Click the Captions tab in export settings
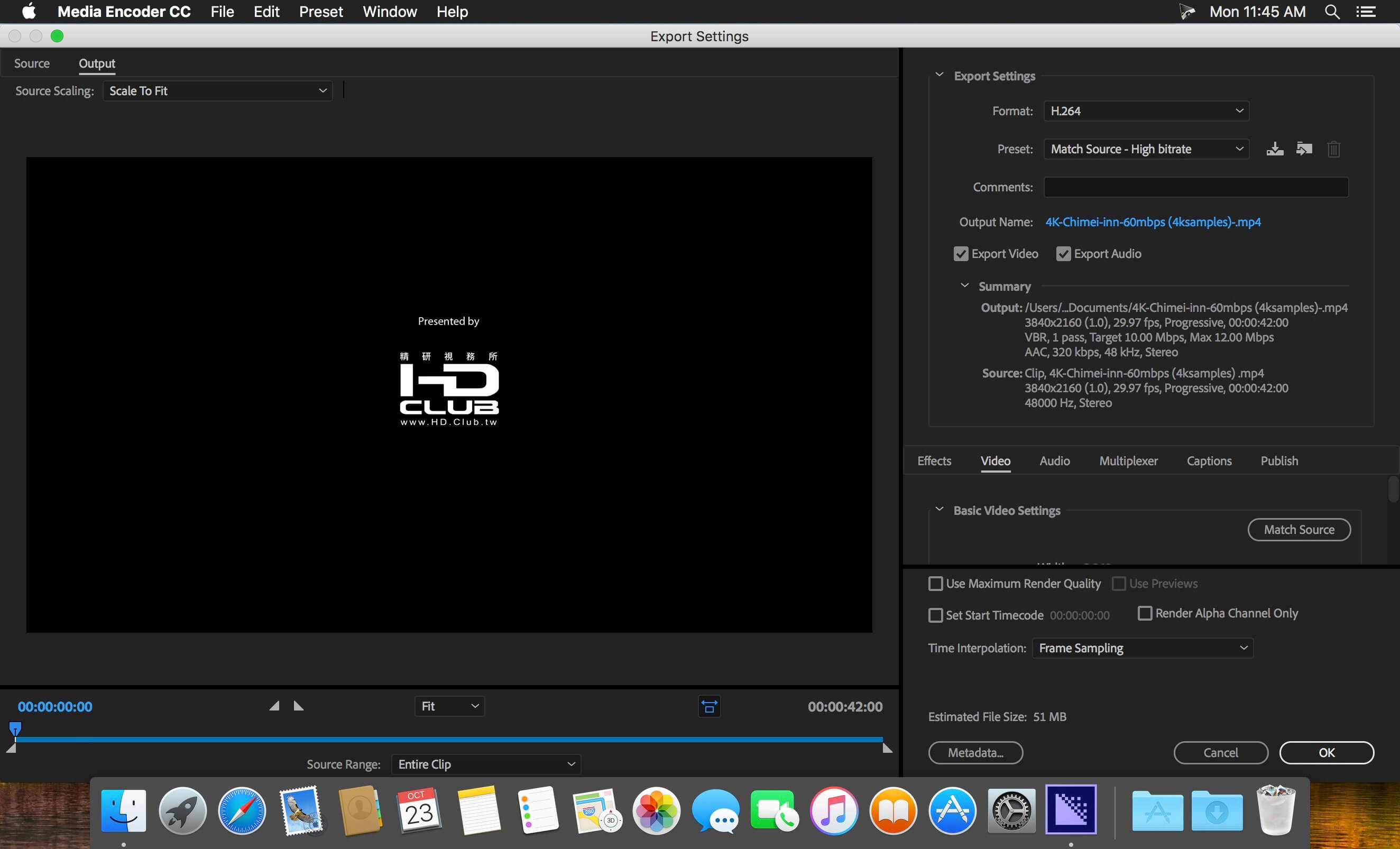The height and width of the screenshot is (849, 1400). [x=1209, y=461]
